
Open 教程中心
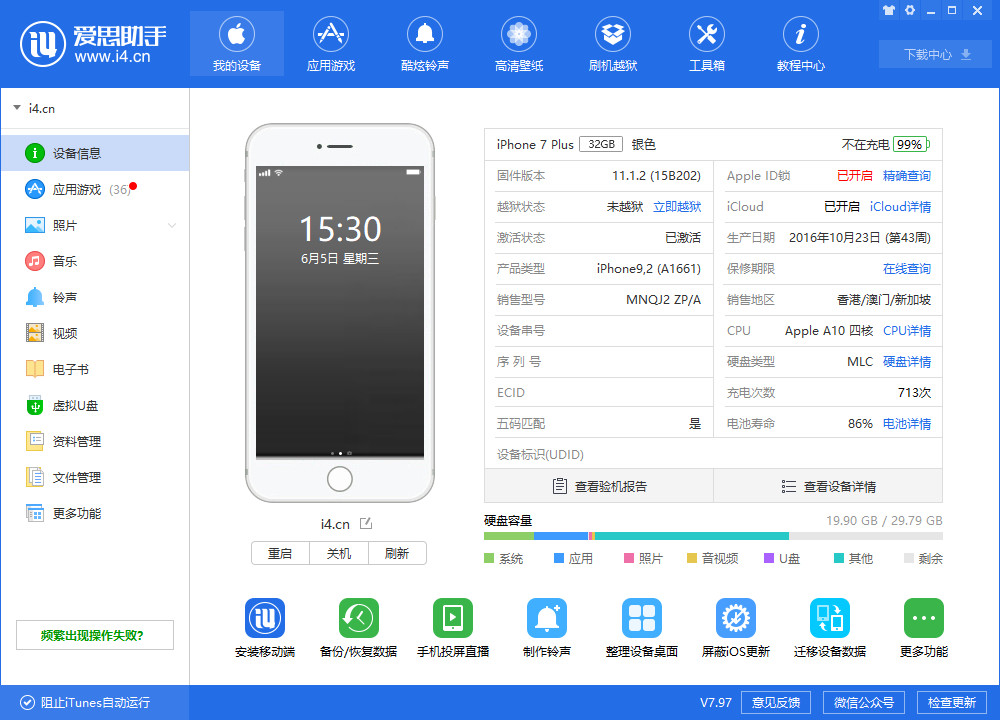click(800, 43)
